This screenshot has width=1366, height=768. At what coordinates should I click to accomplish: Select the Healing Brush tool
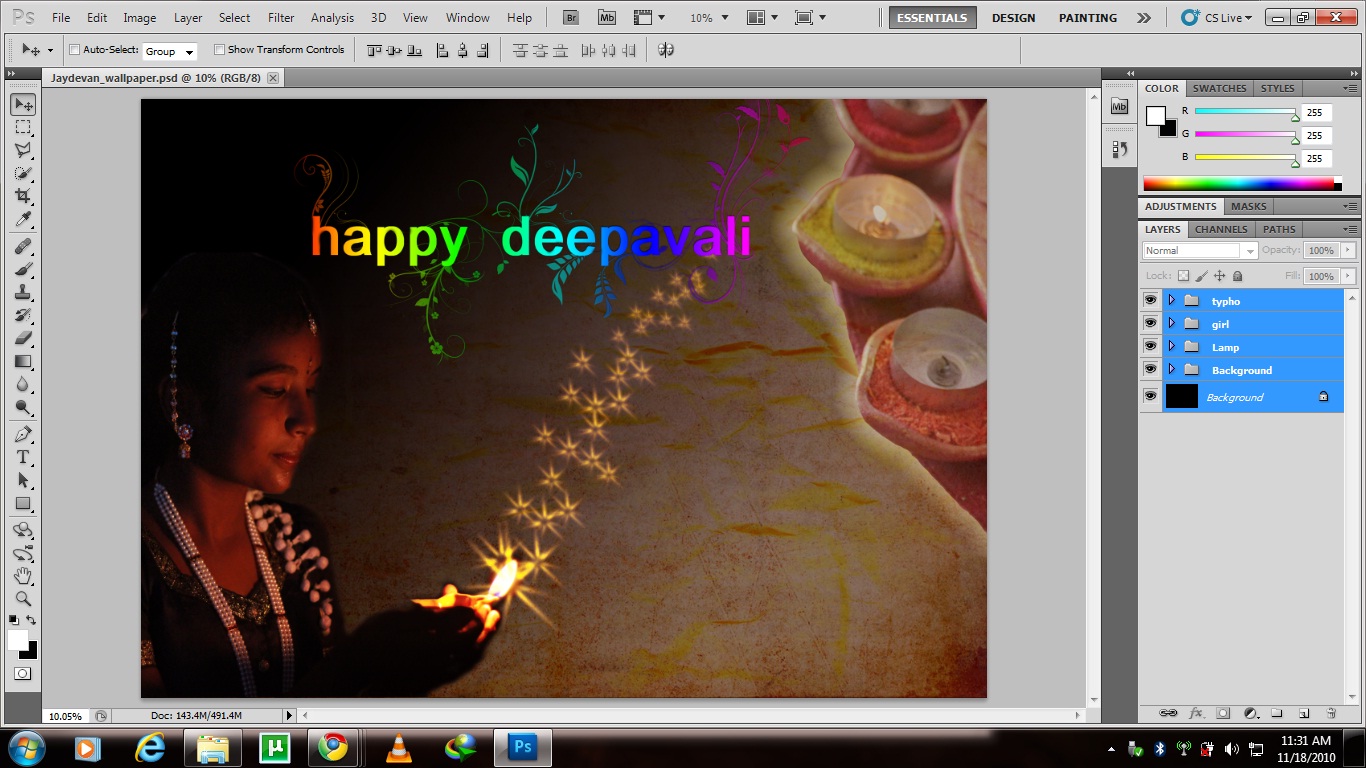point(23,247)
